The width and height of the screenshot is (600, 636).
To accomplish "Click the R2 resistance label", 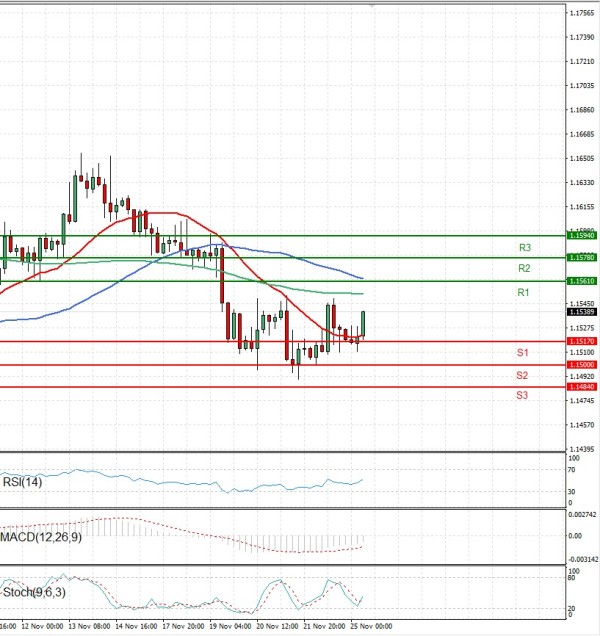I will (523, 269).
